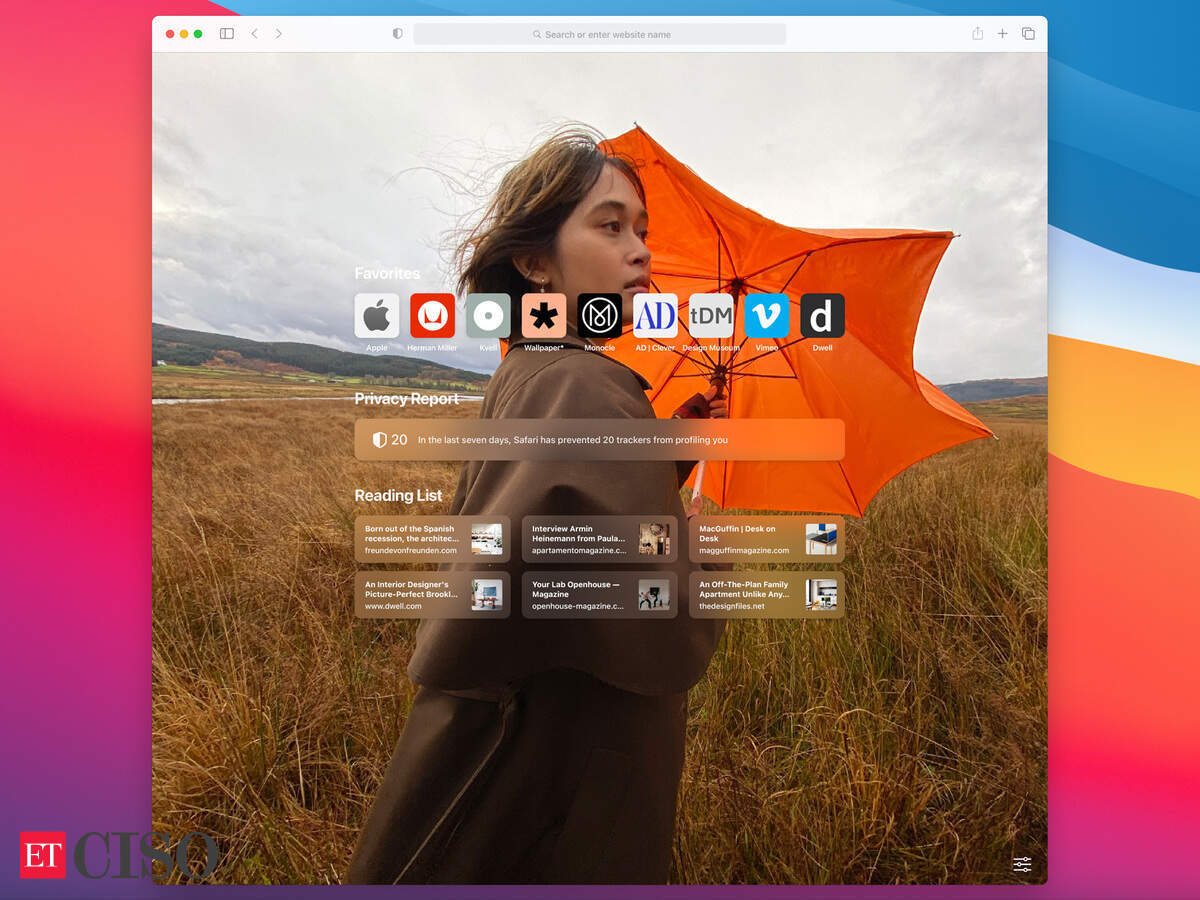
Task: Click the privacy shield icon in toolbar
Action: [397, 34]
